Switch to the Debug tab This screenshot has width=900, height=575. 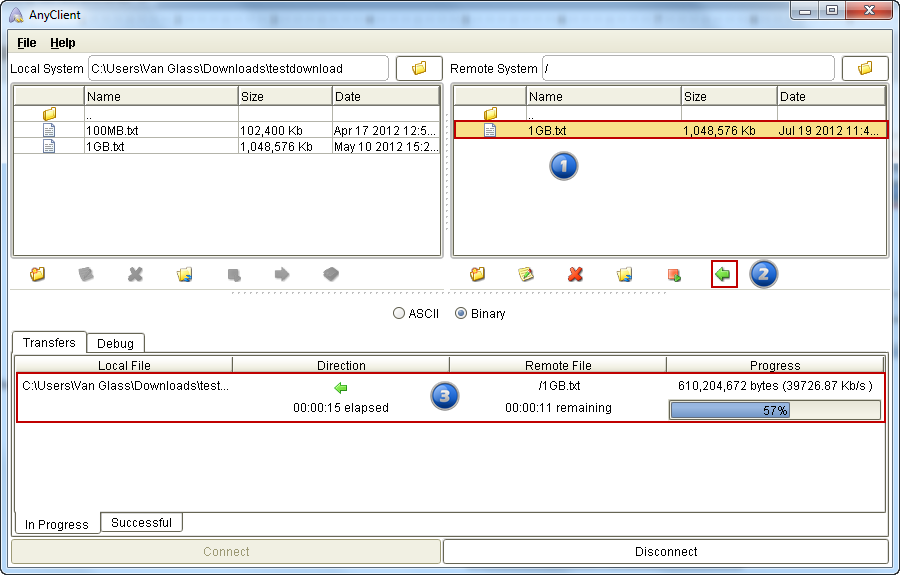click(x=115, y=343)
